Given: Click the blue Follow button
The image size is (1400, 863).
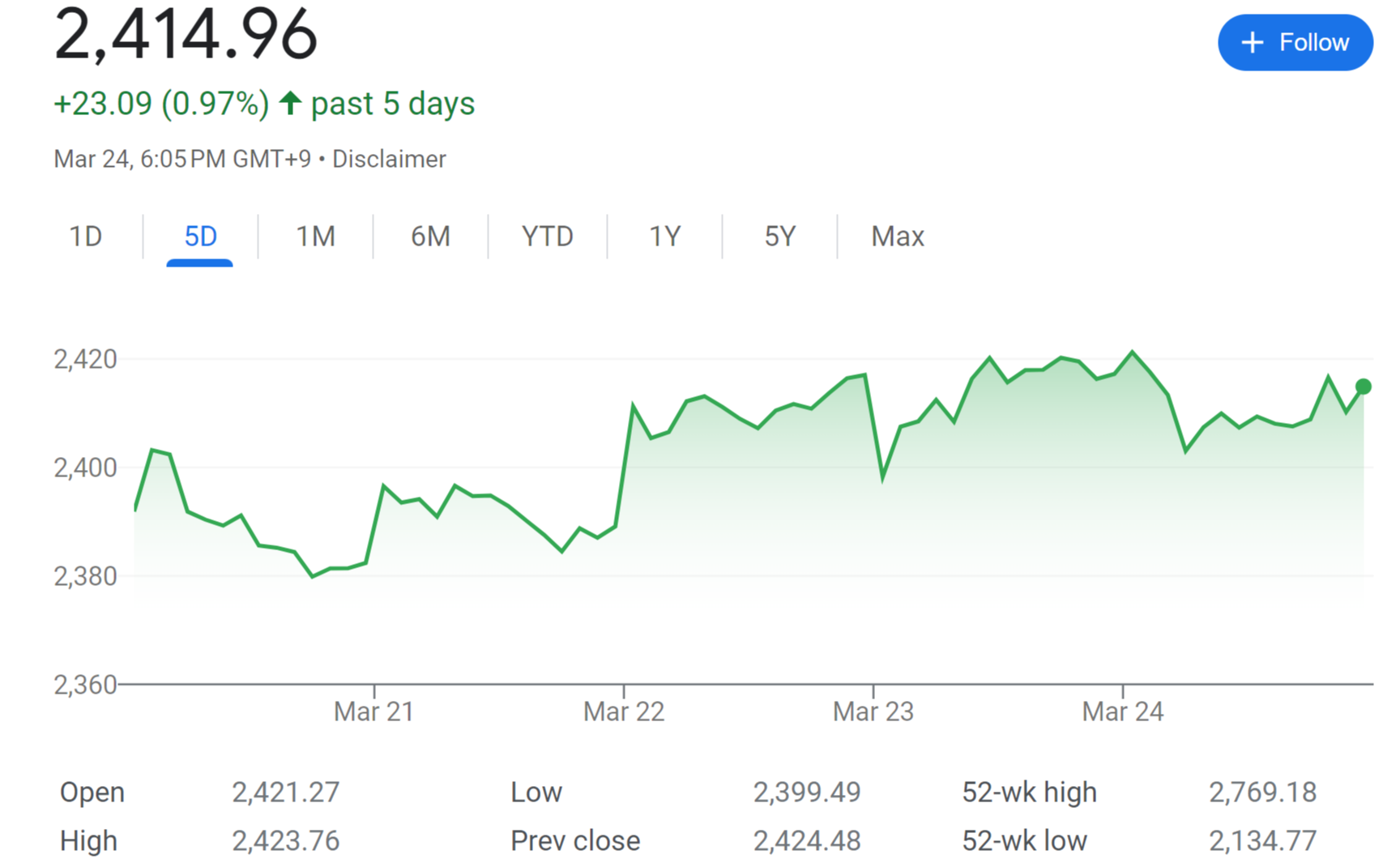Looking at the screenshot, I should [1295, 42].
